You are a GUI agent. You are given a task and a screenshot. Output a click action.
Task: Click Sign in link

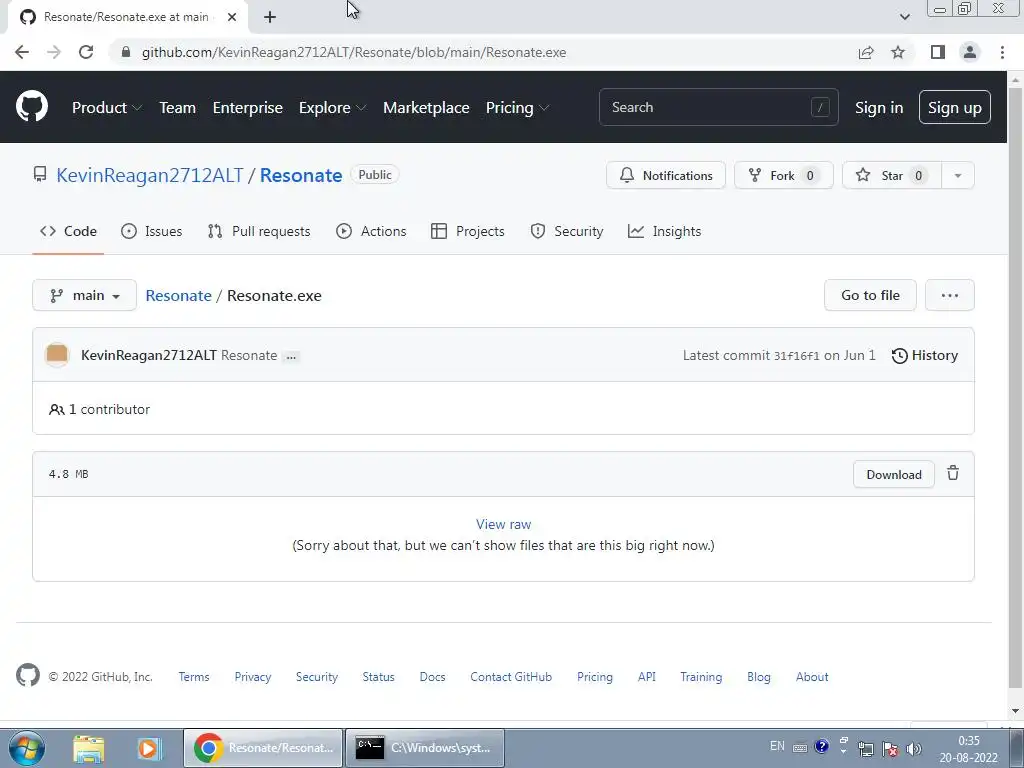pos(879,107)
